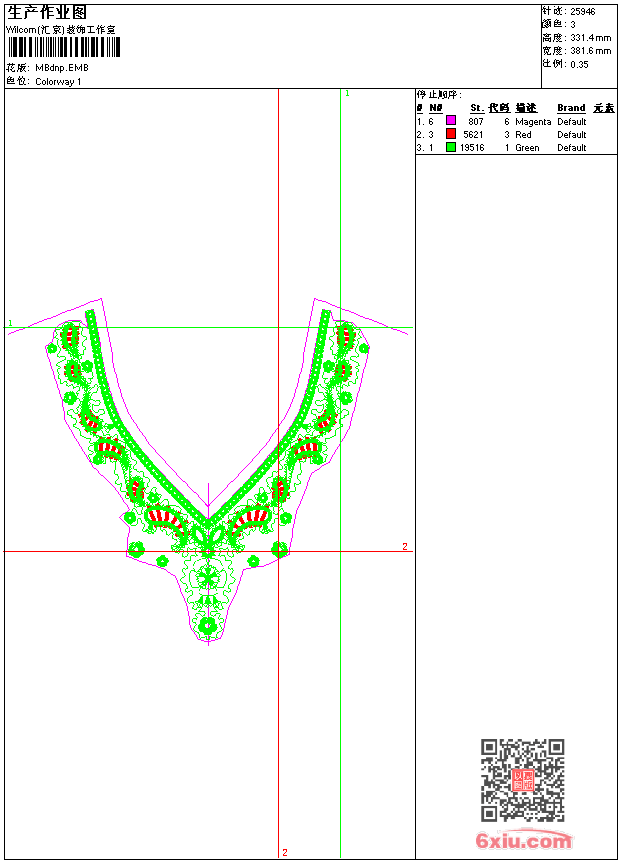Click stitch count 19516 in Green row

[472, 147]
